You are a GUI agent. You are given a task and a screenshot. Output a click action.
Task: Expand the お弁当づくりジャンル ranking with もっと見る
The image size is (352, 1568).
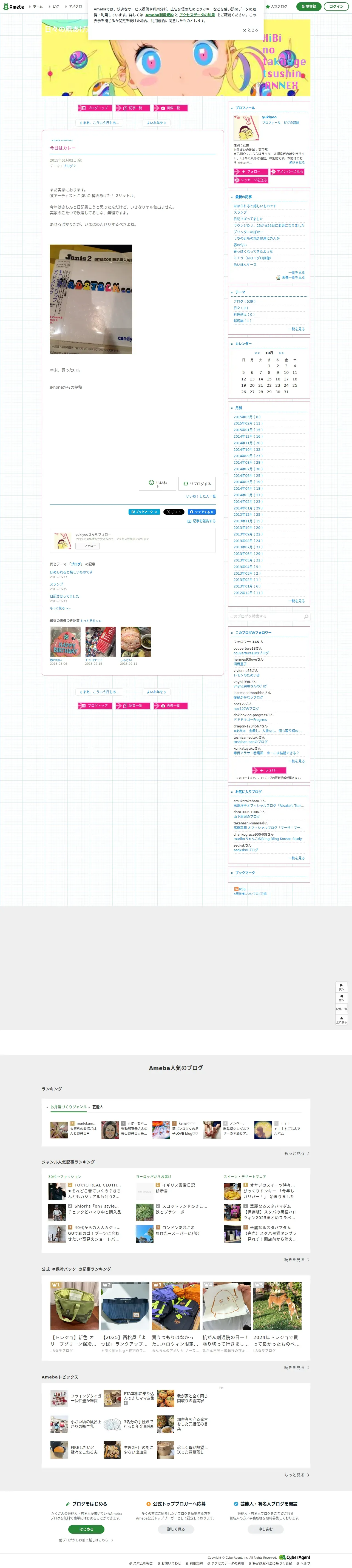(297, 1154)
